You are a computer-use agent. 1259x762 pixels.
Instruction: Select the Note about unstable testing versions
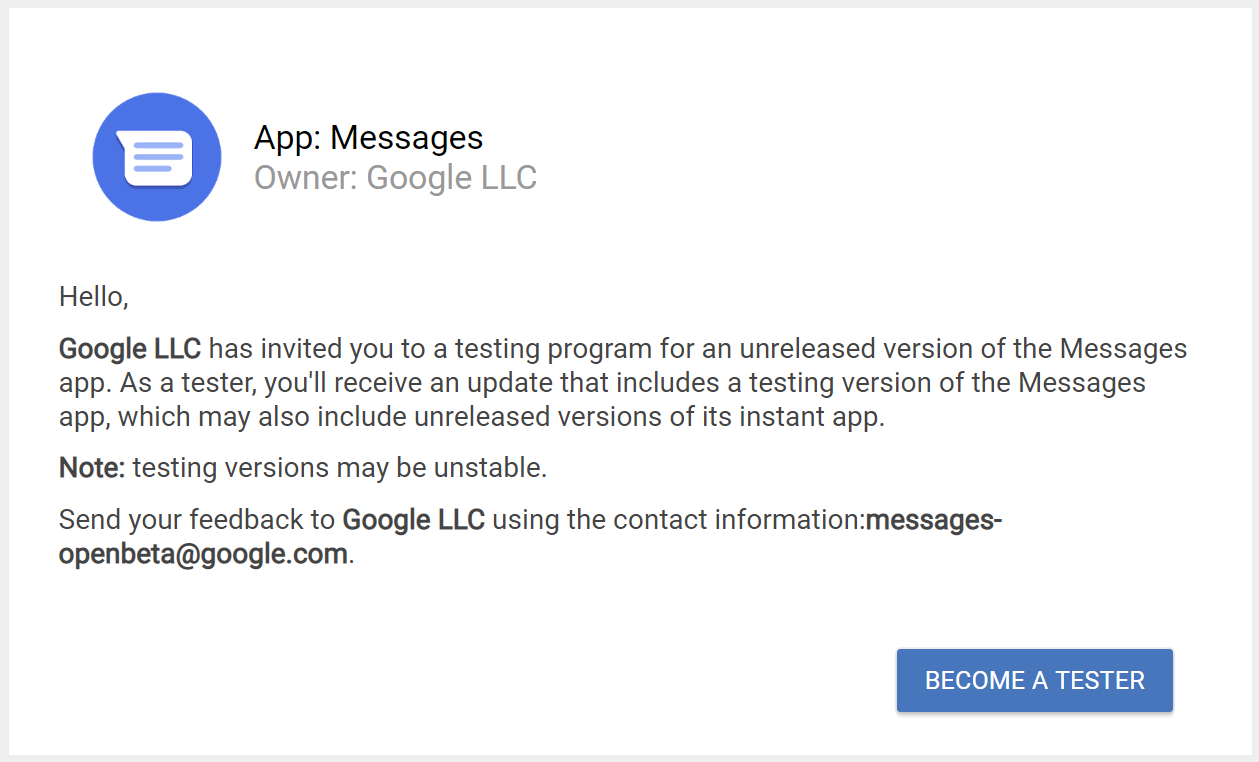(x=302, y=467)
